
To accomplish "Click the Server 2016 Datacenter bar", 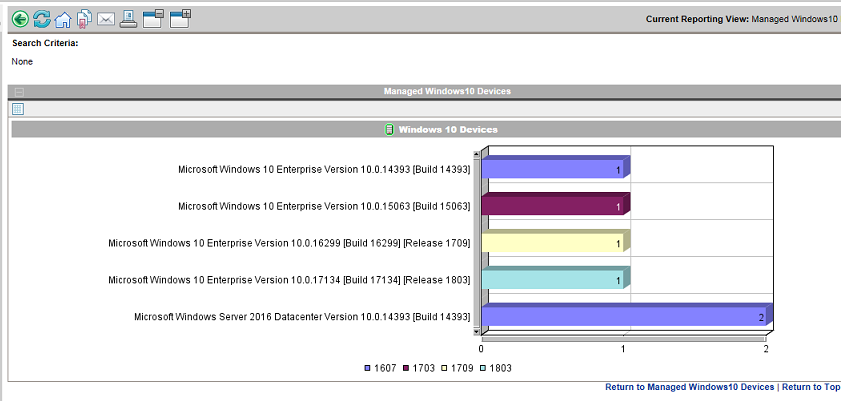I will (x=626, y=315).
